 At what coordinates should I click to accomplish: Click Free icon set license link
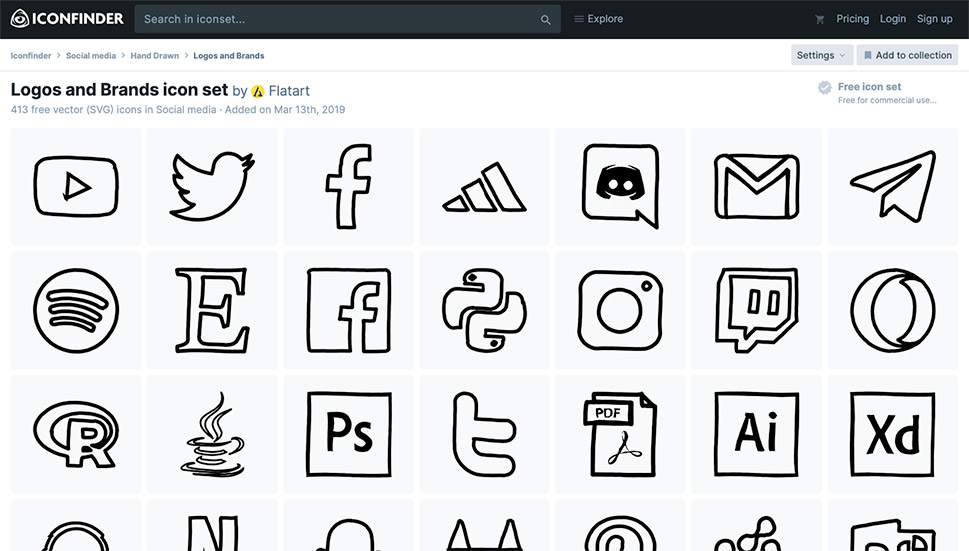point(869,86)
